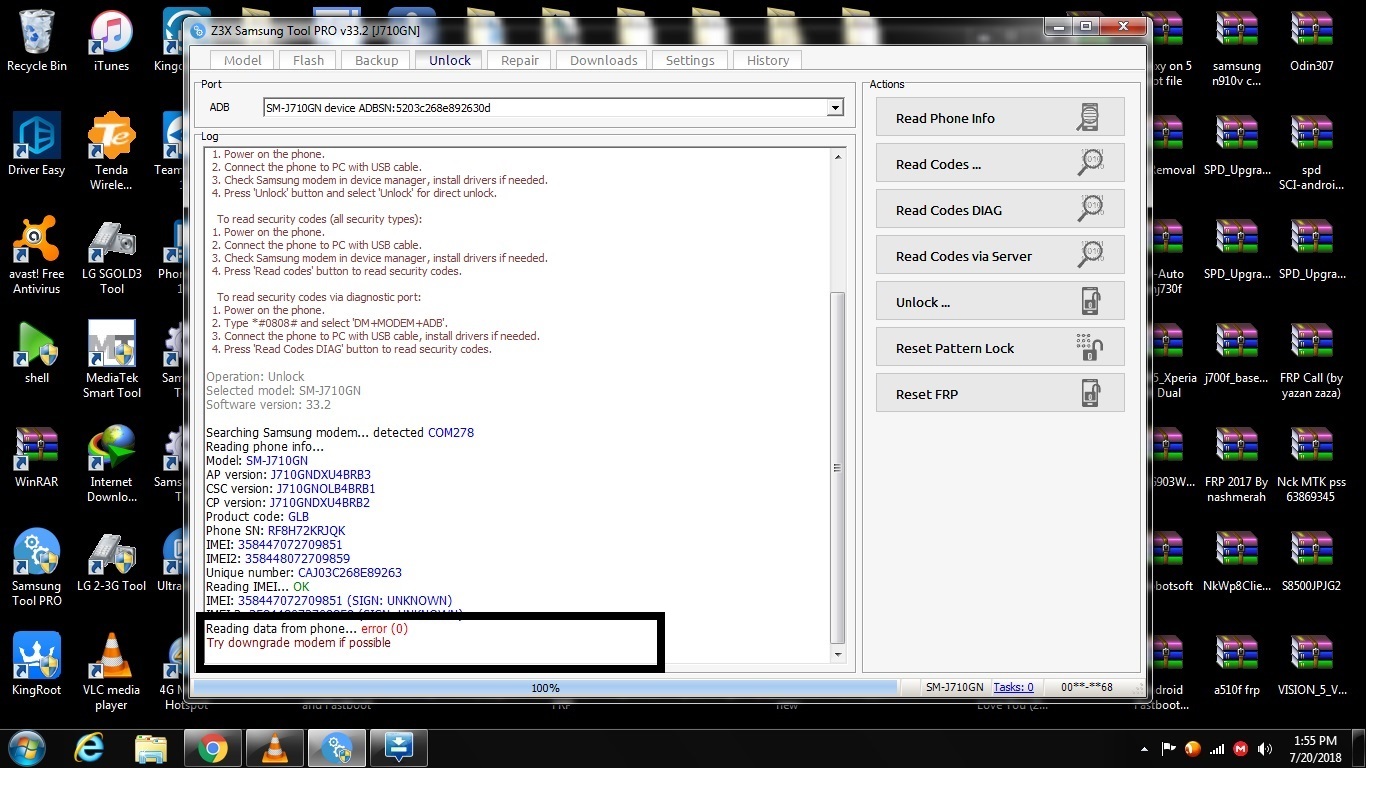This screenshot has width=1383, height=807.
Task: Click Read Phone Info button
Action: [1000, 118]
